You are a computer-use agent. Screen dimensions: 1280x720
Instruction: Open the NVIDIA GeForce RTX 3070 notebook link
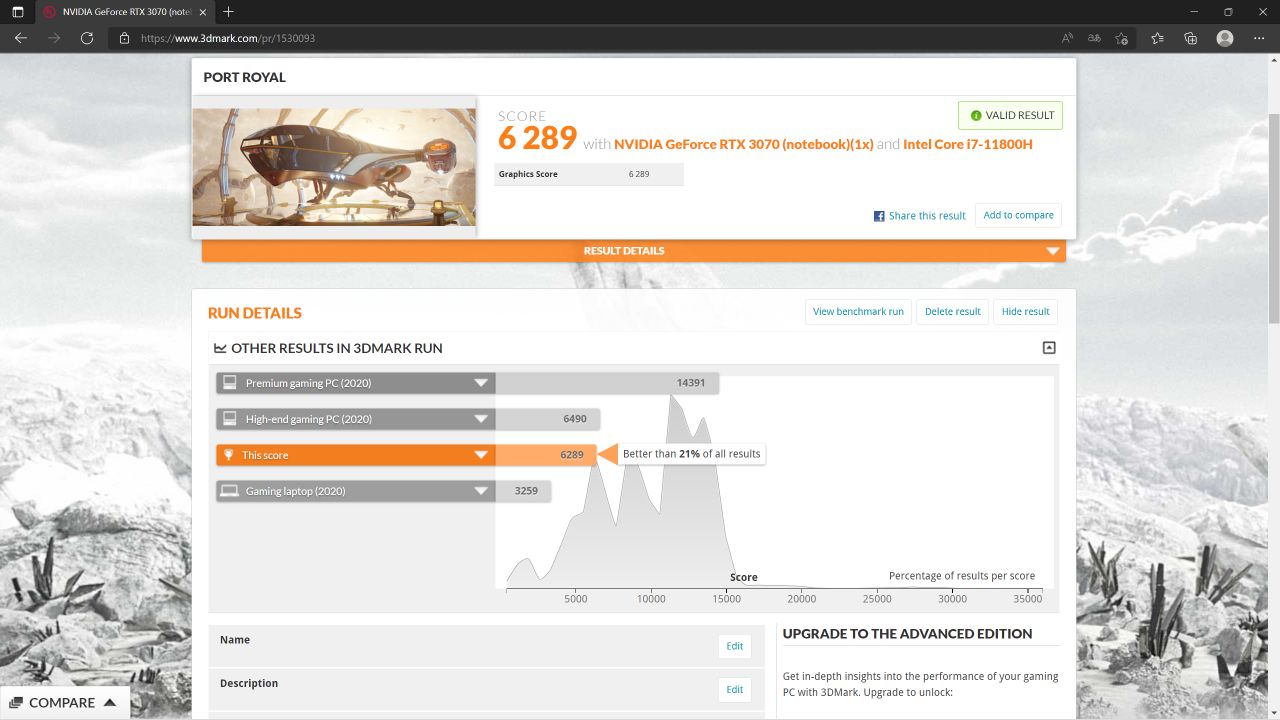pyautogui.click(x=744, y=144)
